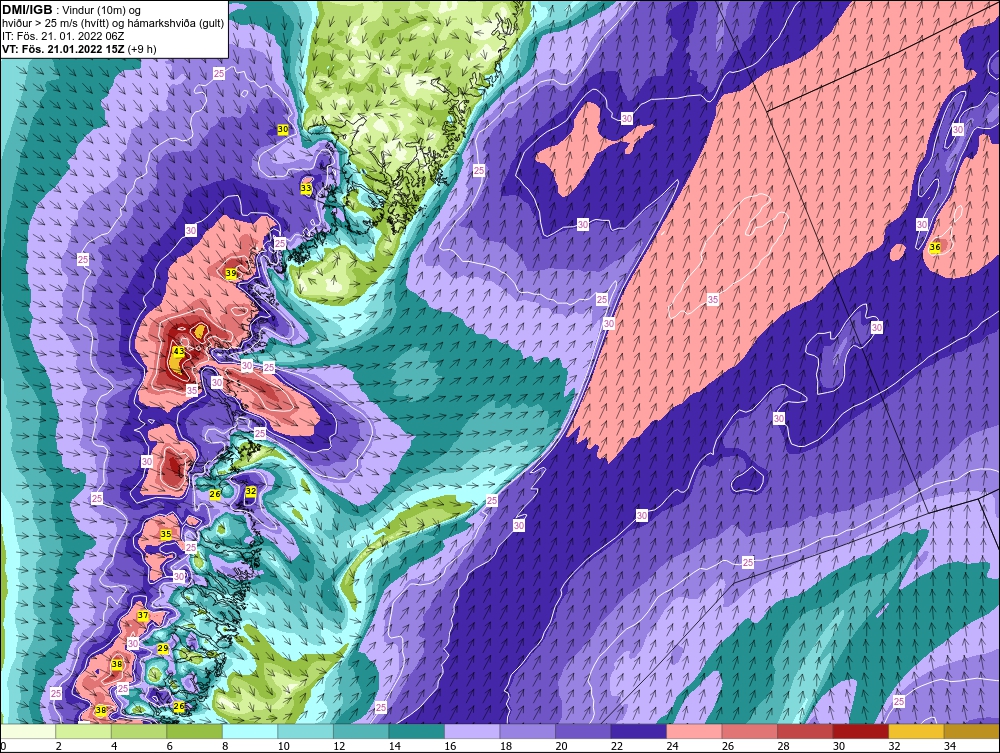Select the 'IT: Fös. 21. 01. 2022 06Z' line
Screen dimensions: 1000x753
[x=63, y=36]
